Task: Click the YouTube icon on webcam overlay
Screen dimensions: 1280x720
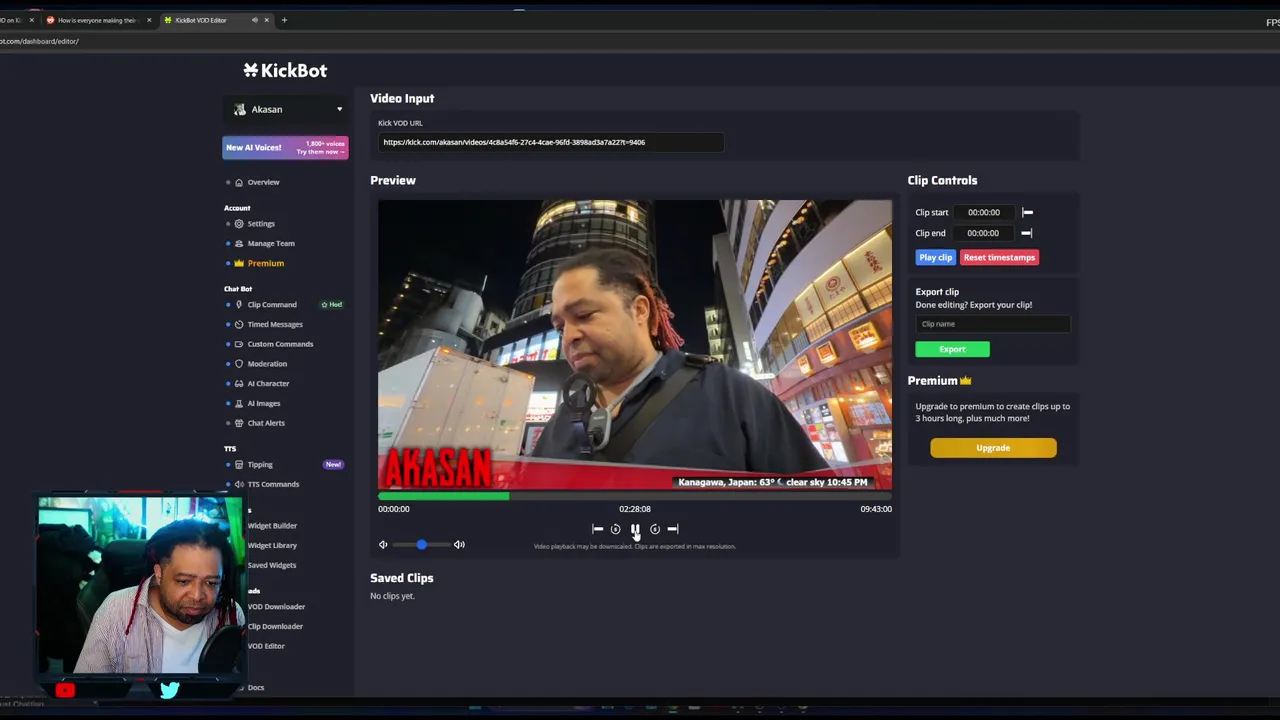Action: tap(66, 689)
